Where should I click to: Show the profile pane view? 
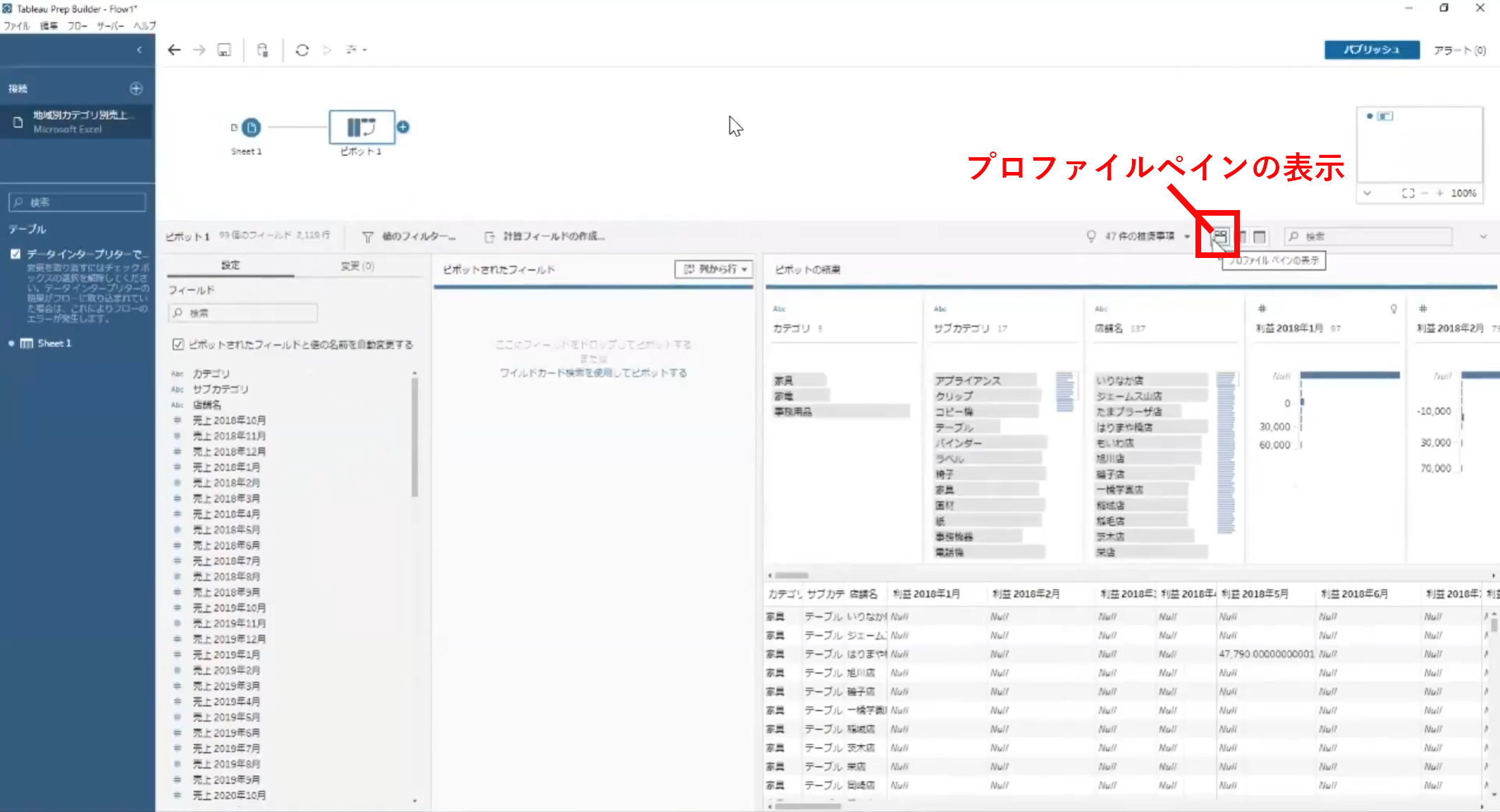click(x=1220, y=237)
